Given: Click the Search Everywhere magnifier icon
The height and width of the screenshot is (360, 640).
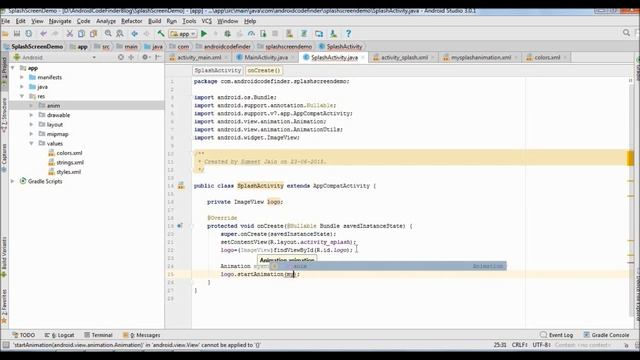Looking at the screenshot, I should 626,33.
